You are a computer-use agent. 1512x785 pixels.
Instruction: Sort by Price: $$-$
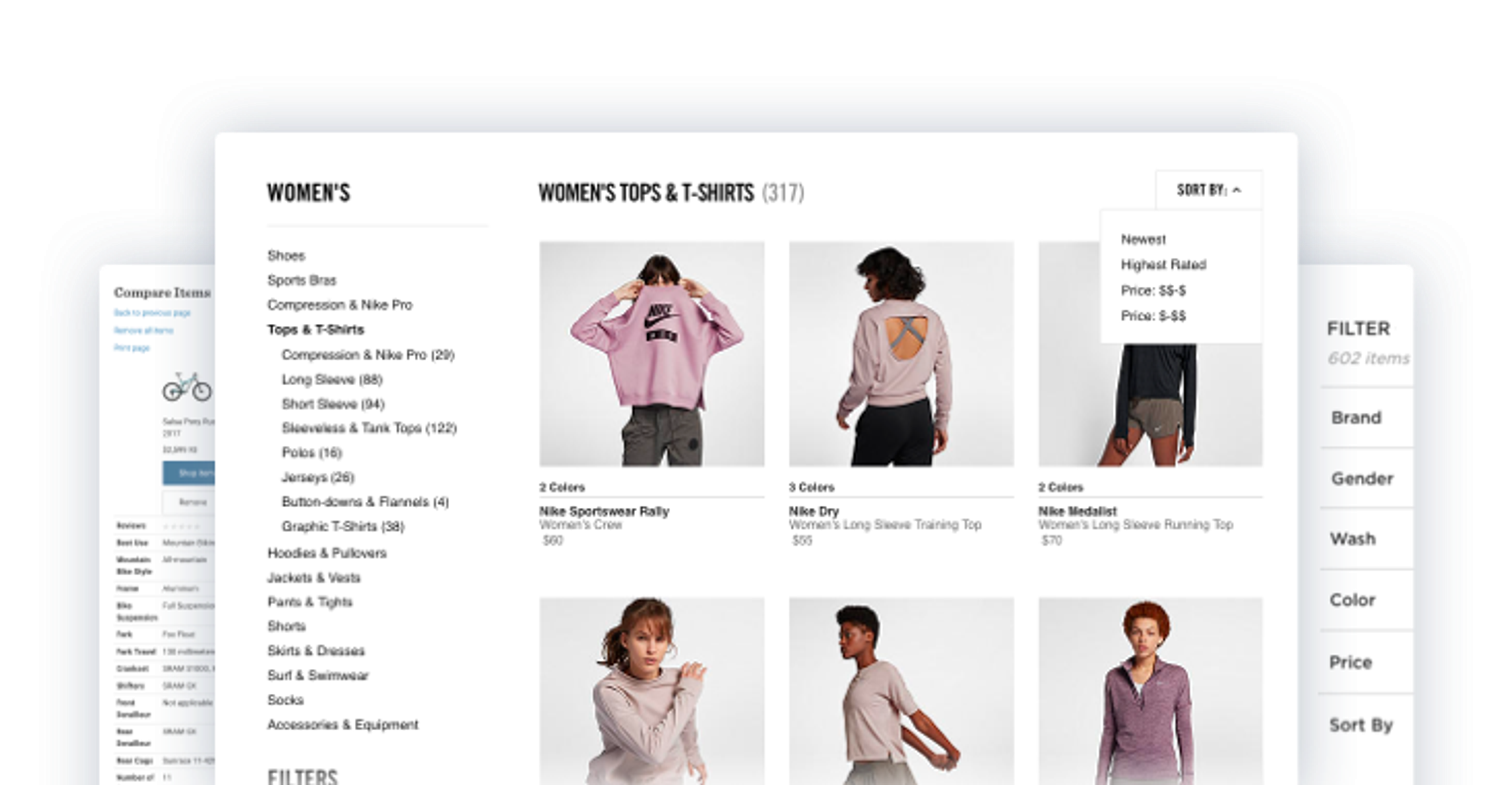tap(1153, 291)
